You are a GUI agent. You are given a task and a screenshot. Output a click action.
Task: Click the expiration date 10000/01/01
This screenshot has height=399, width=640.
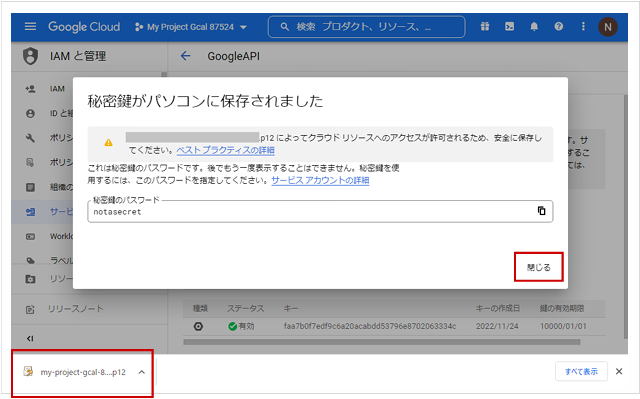[x=563, y=326]
